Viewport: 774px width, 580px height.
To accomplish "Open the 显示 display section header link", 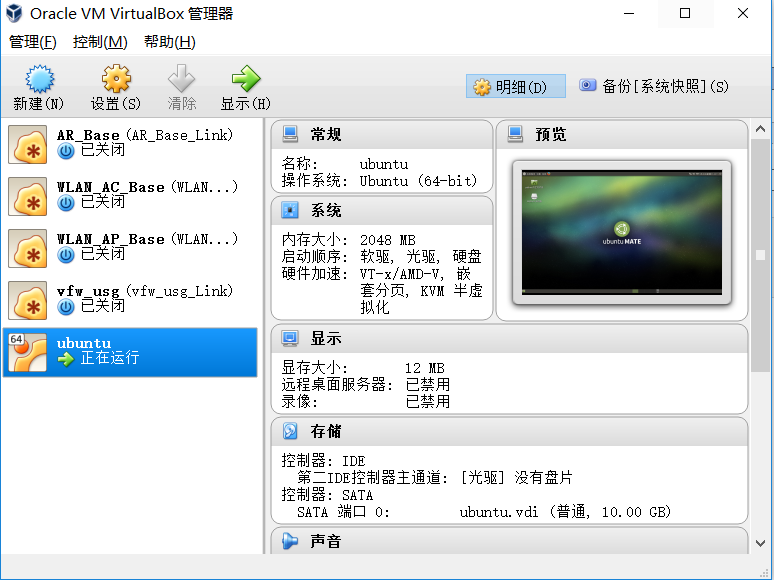I will tap(326, 339).
